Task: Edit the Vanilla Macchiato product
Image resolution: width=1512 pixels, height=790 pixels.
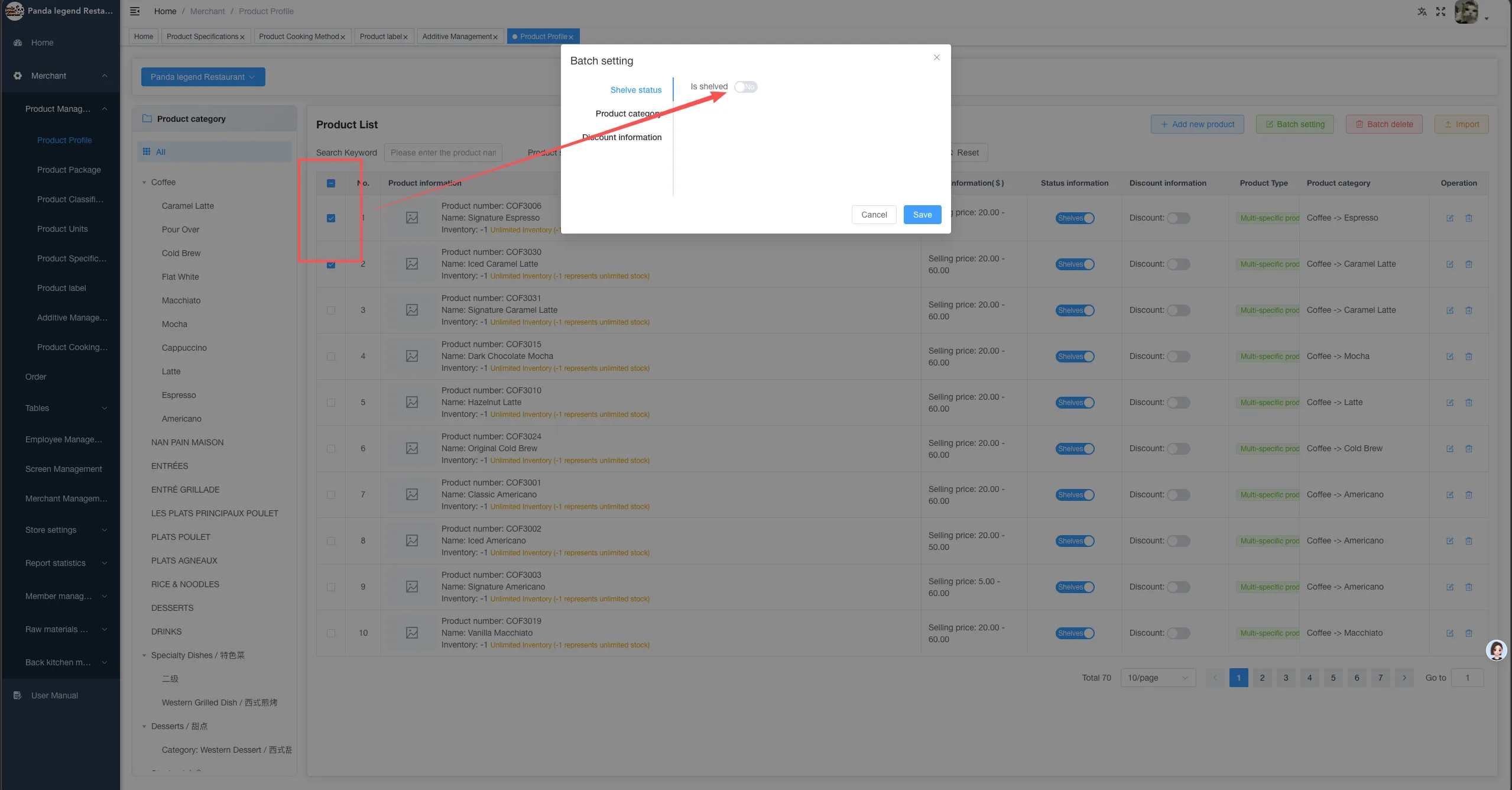Action: [1450, 633]
